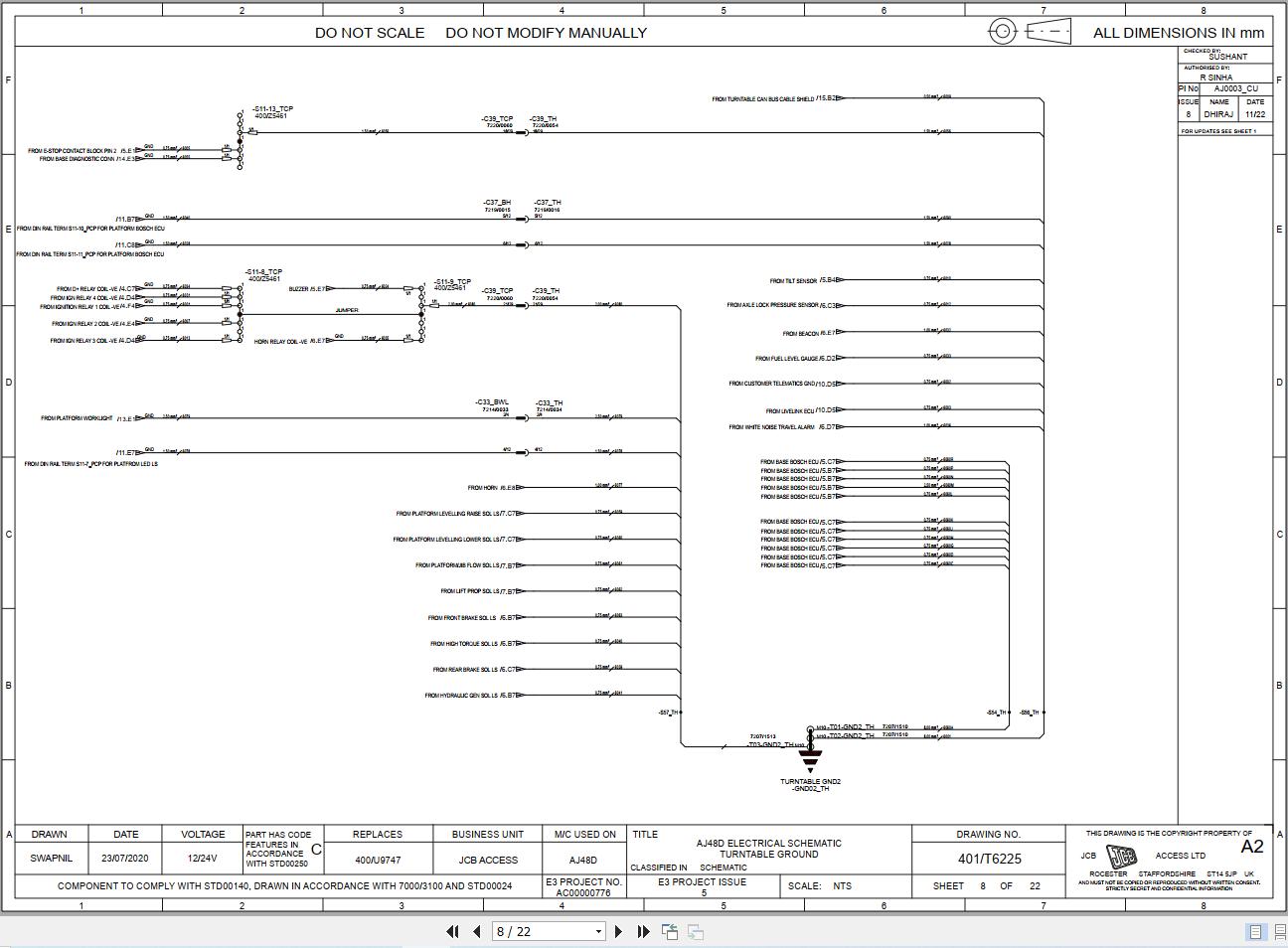The image size is (1288, 948).
Task: Click the SCALE: NTS text
Action: (x=820, y=885)
